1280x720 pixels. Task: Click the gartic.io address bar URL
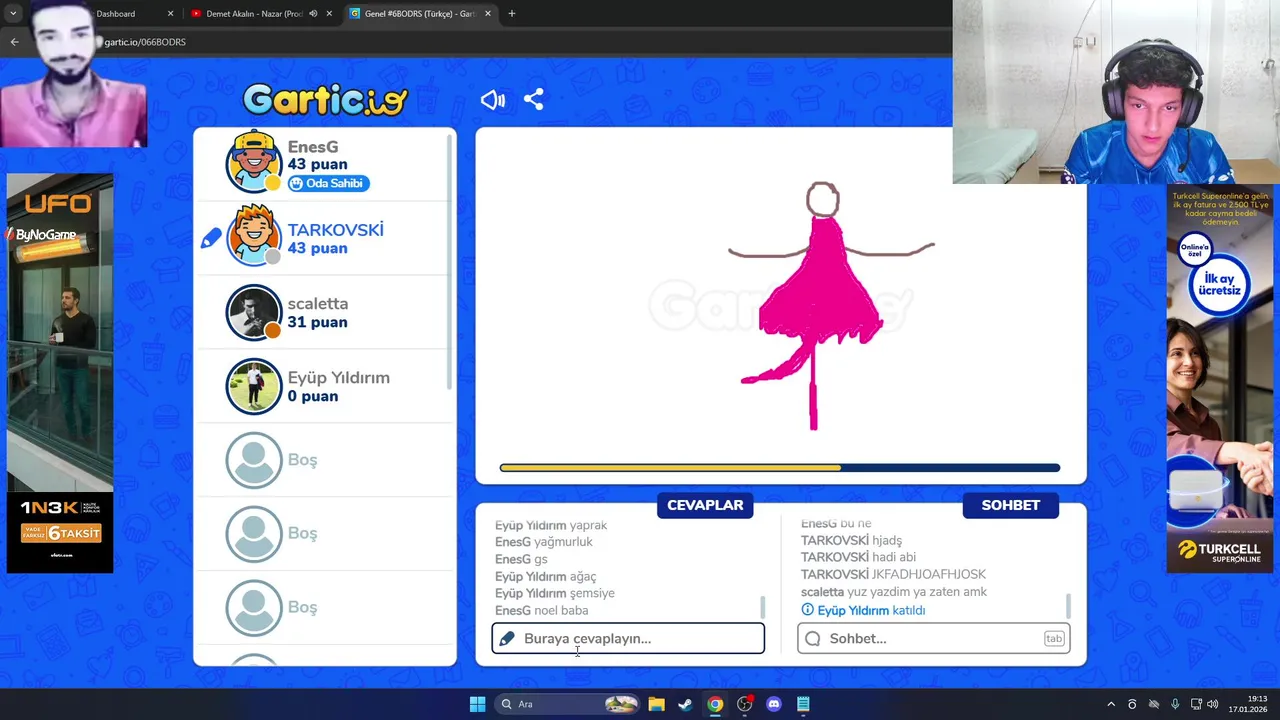tap(145, 42)
